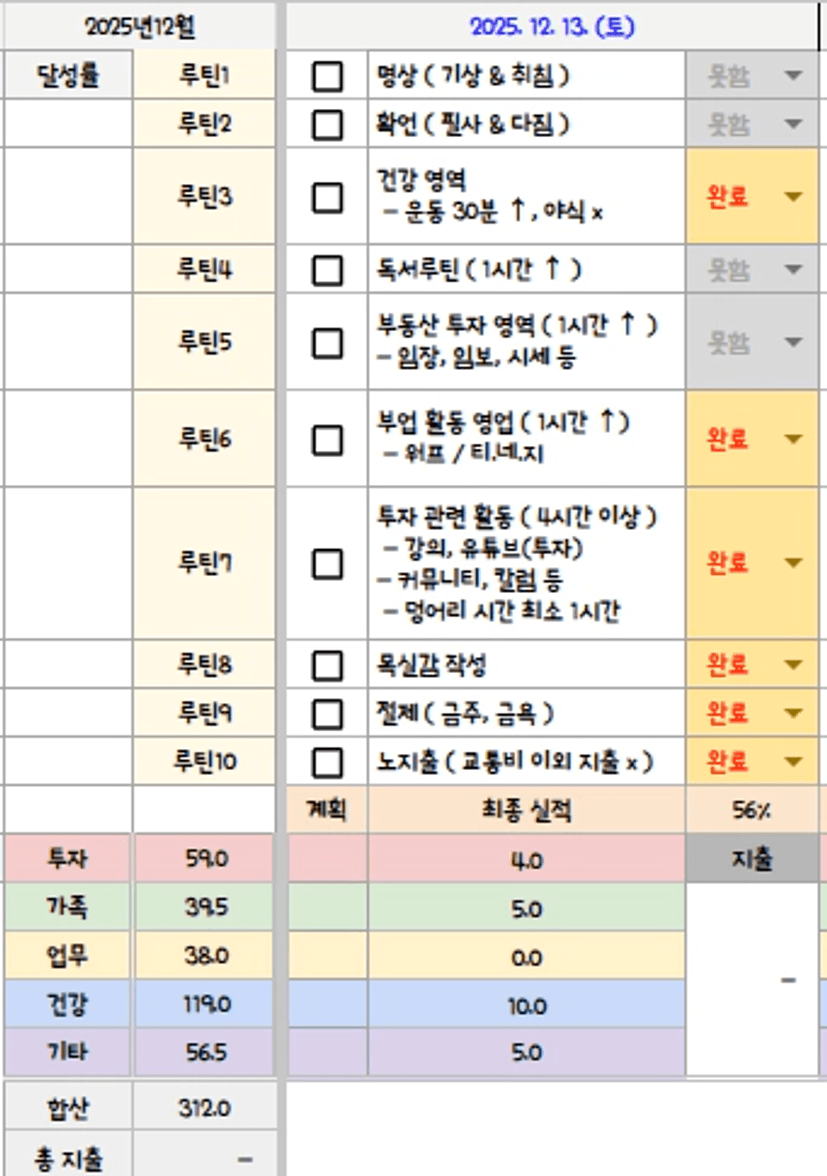Expand the 완료 dropdown for 건강 영역
827x1176 pixels.
click(794, 196)
